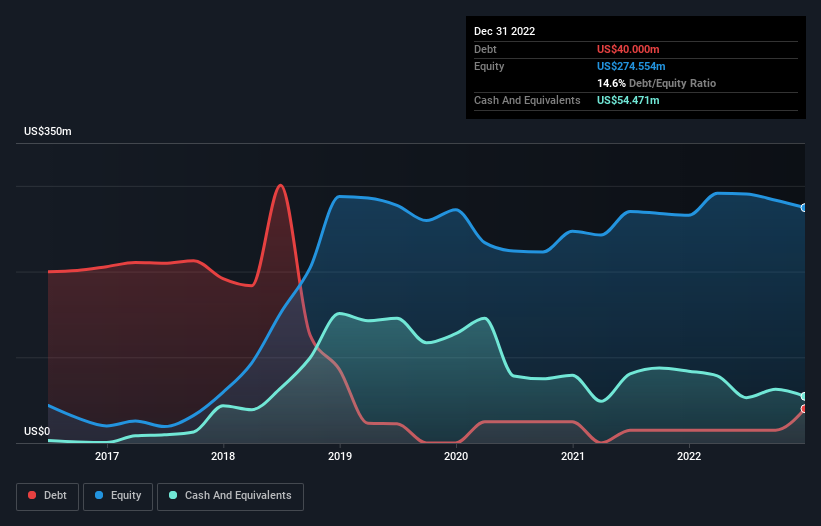Click the Equity label in the tooltip
The height and width of the screenshot is (526, 821).
click(x=489, y=66)
